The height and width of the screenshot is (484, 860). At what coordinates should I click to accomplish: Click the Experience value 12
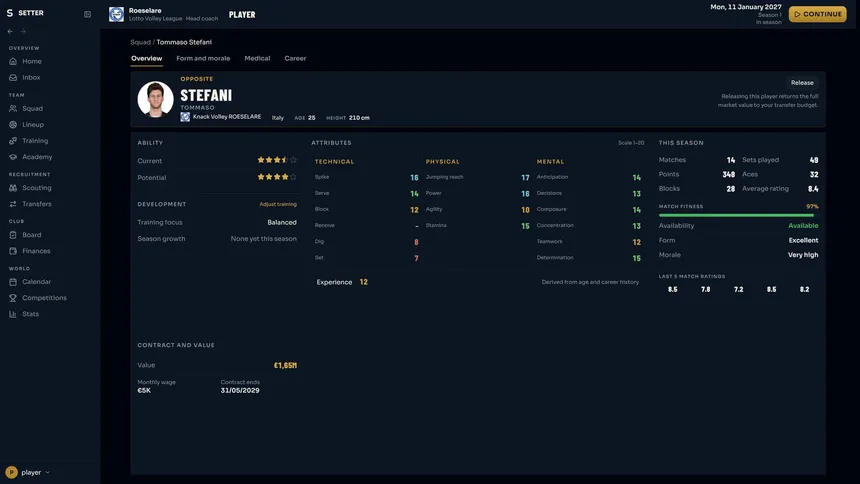(364, 282)
